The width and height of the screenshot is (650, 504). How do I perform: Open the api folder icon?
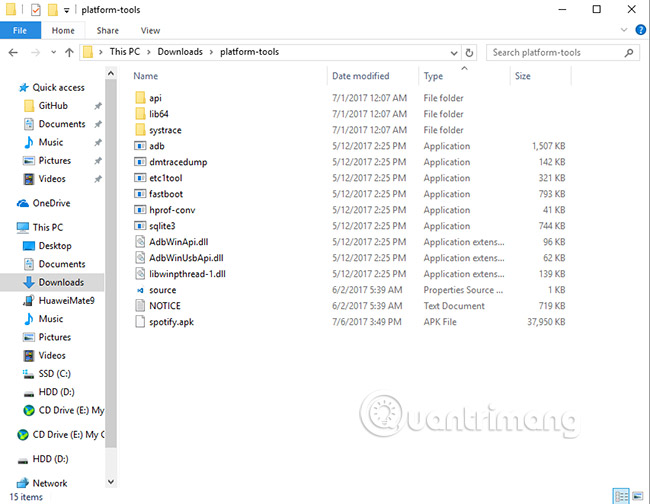(140, 98)
